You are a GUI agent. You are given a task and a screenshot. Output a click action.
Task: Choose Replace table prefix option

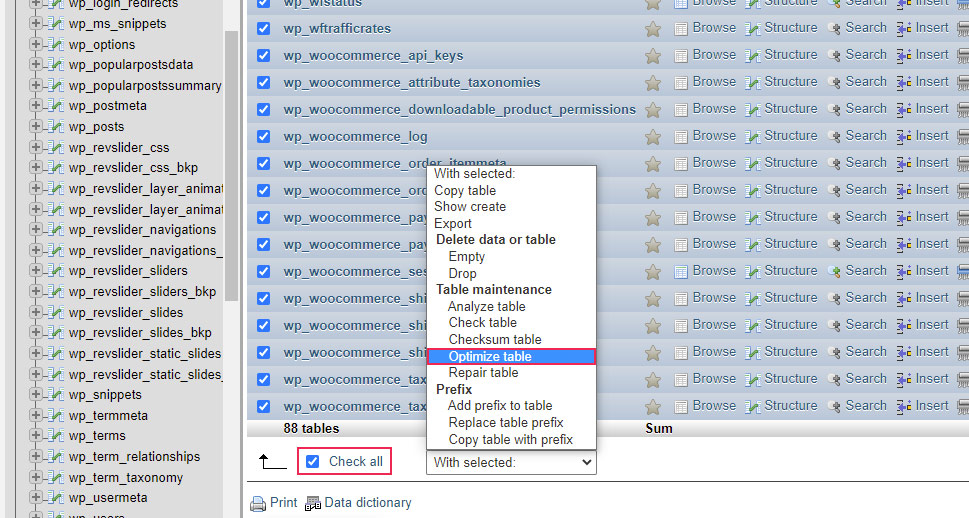(511, 423)
